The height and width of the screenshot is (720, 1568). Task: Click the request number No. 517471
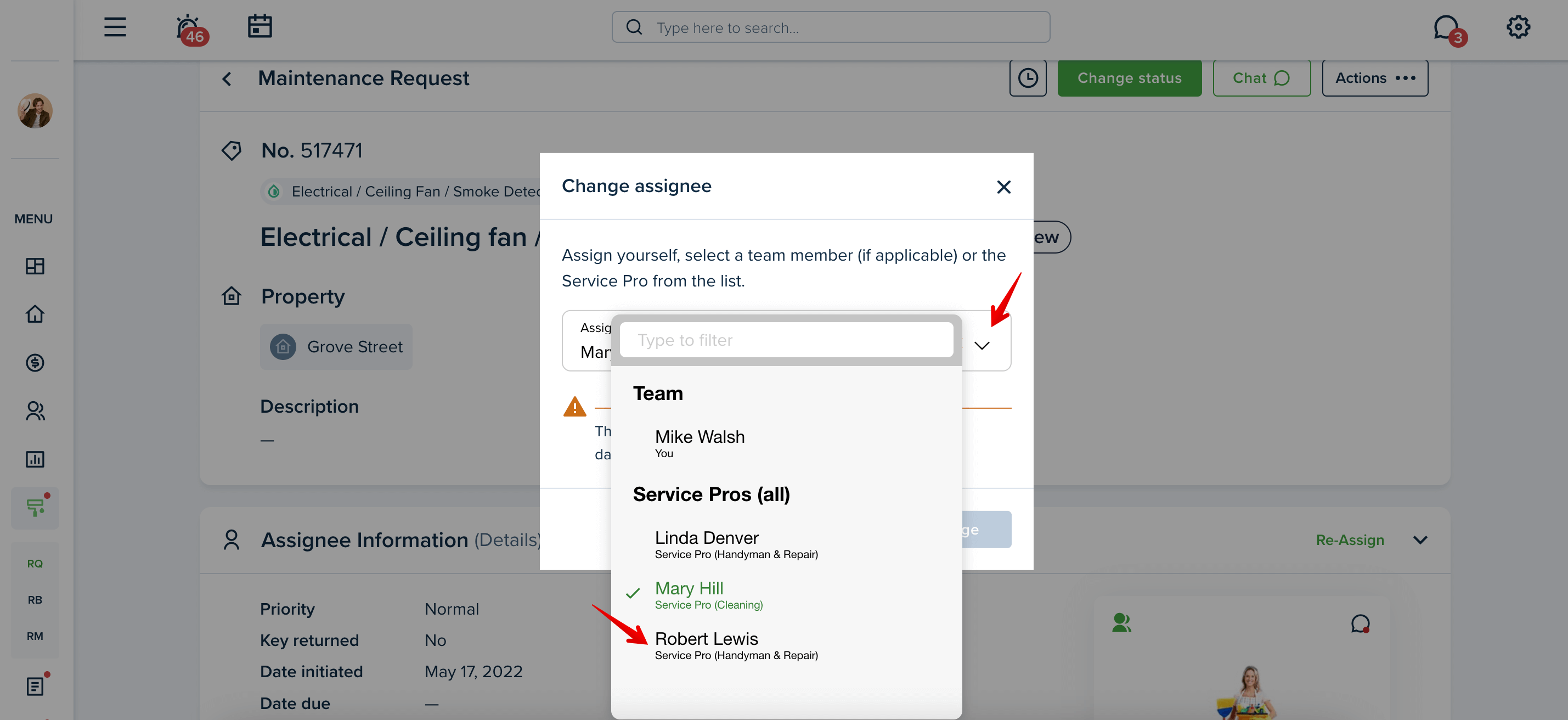(x=311, y=150)
